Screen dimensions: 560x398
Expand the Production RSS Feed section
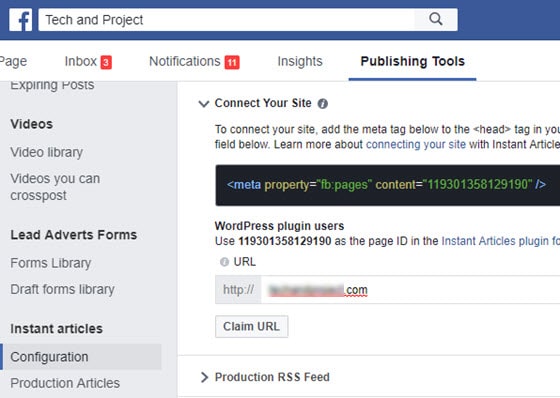204,377
